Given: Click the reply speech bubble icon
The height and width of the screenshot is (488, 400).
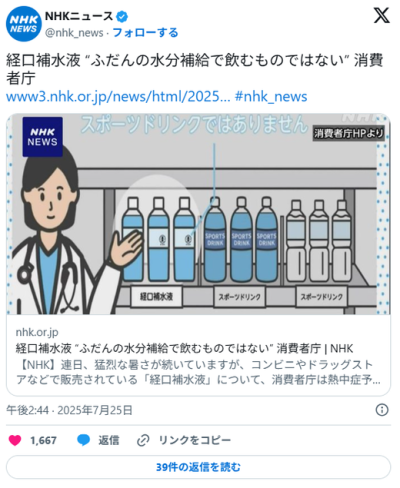Looking at the screenshot, I should (x=83, y=440).
